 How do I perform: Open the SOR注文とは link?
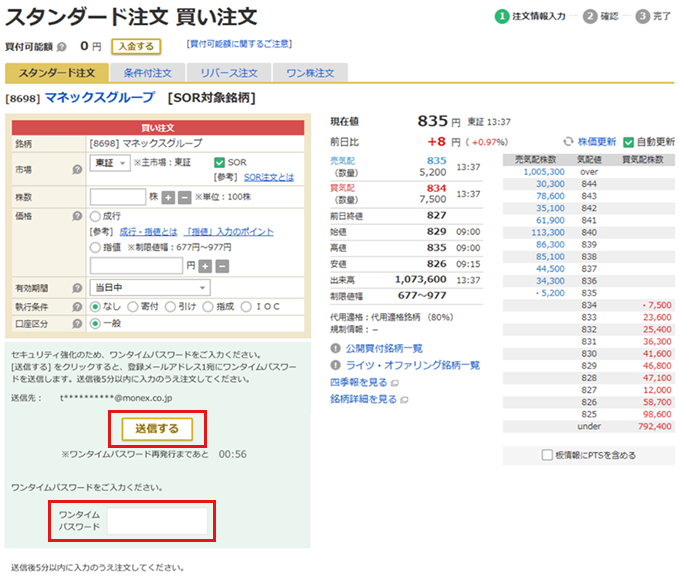click(268, 177)
